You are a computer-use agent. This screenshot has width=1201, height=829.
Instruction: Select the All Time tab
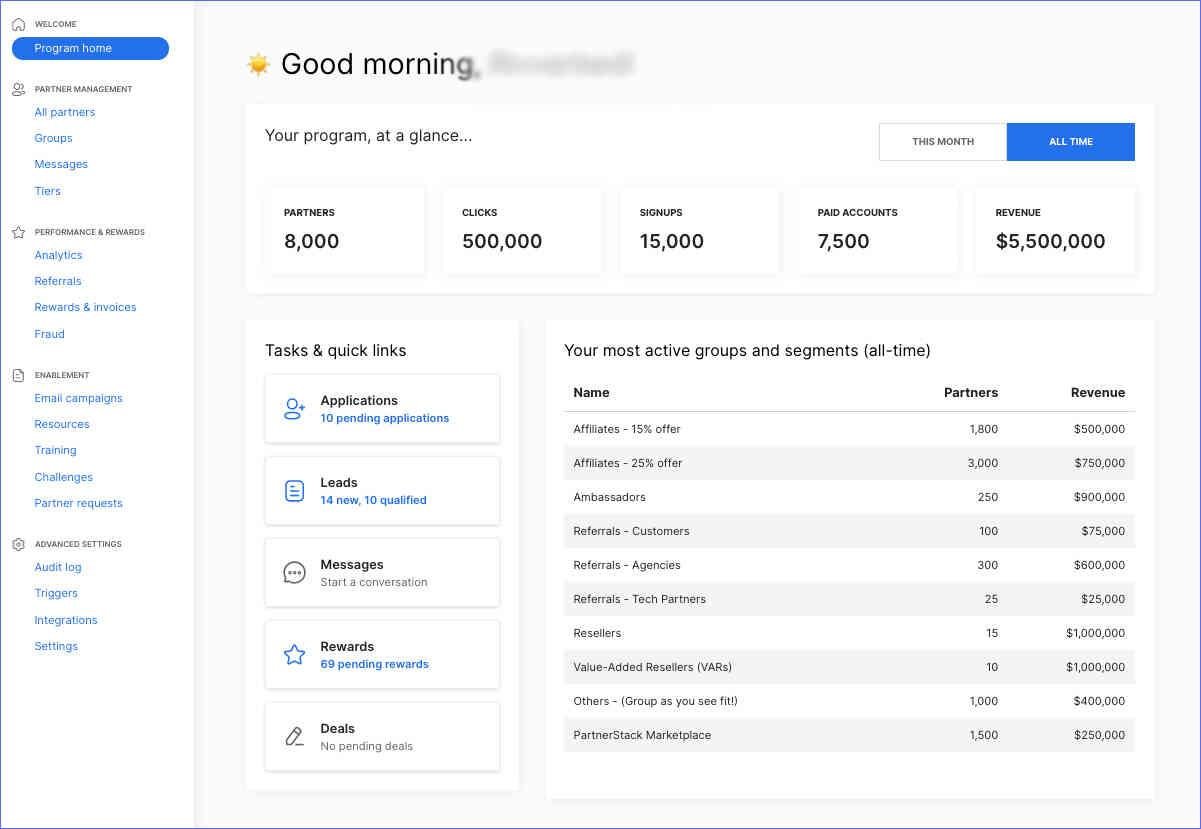[1070, 141]
